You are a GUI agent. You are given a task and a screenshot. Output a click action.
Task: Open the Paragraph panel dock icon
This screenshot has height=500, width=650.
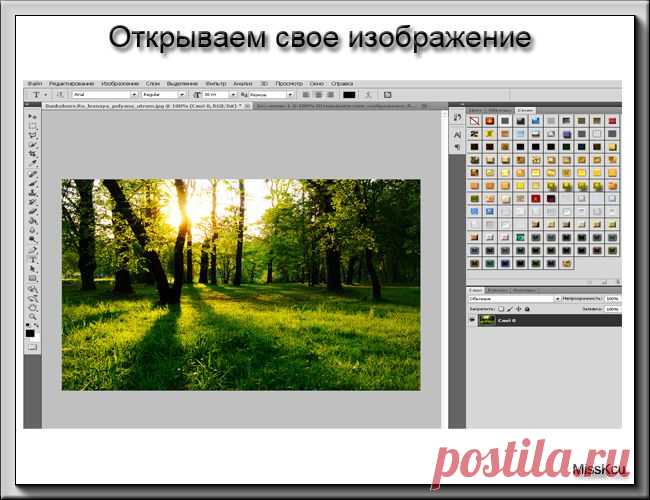click(457, 147)
